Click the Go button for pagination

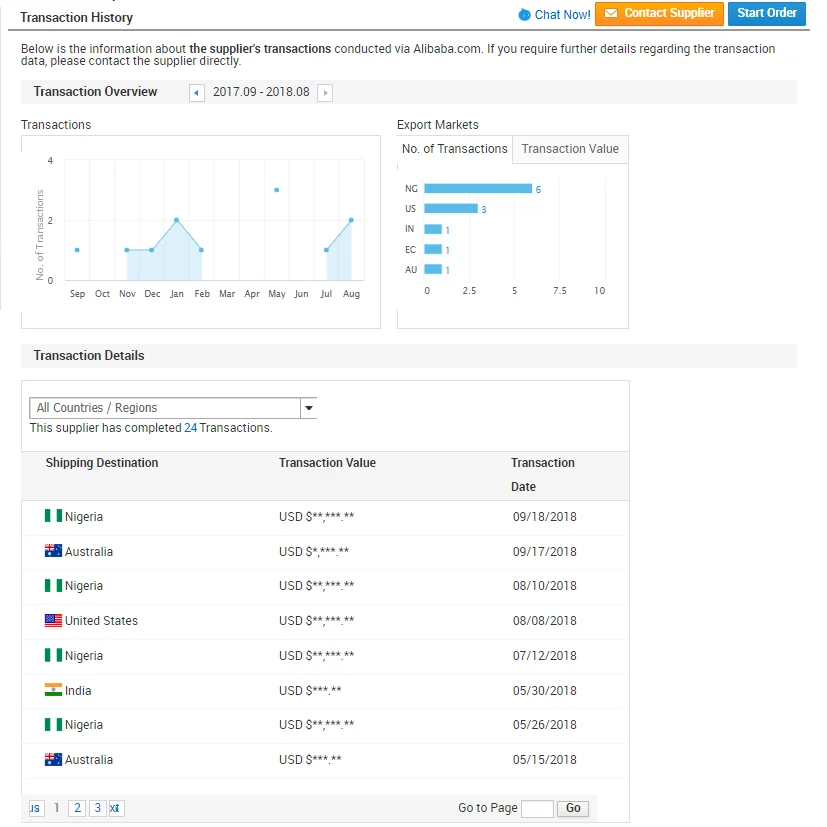click(573, 808)
